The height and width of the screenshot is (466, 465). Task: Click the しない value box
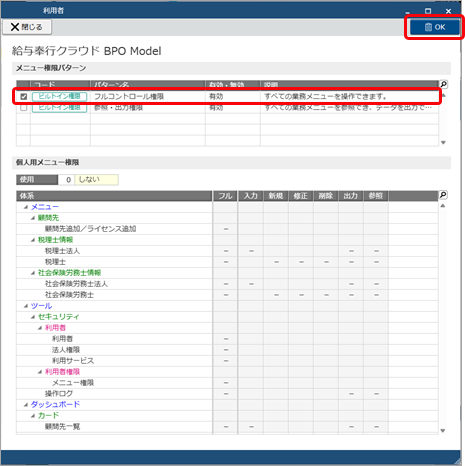click(96, 180)
